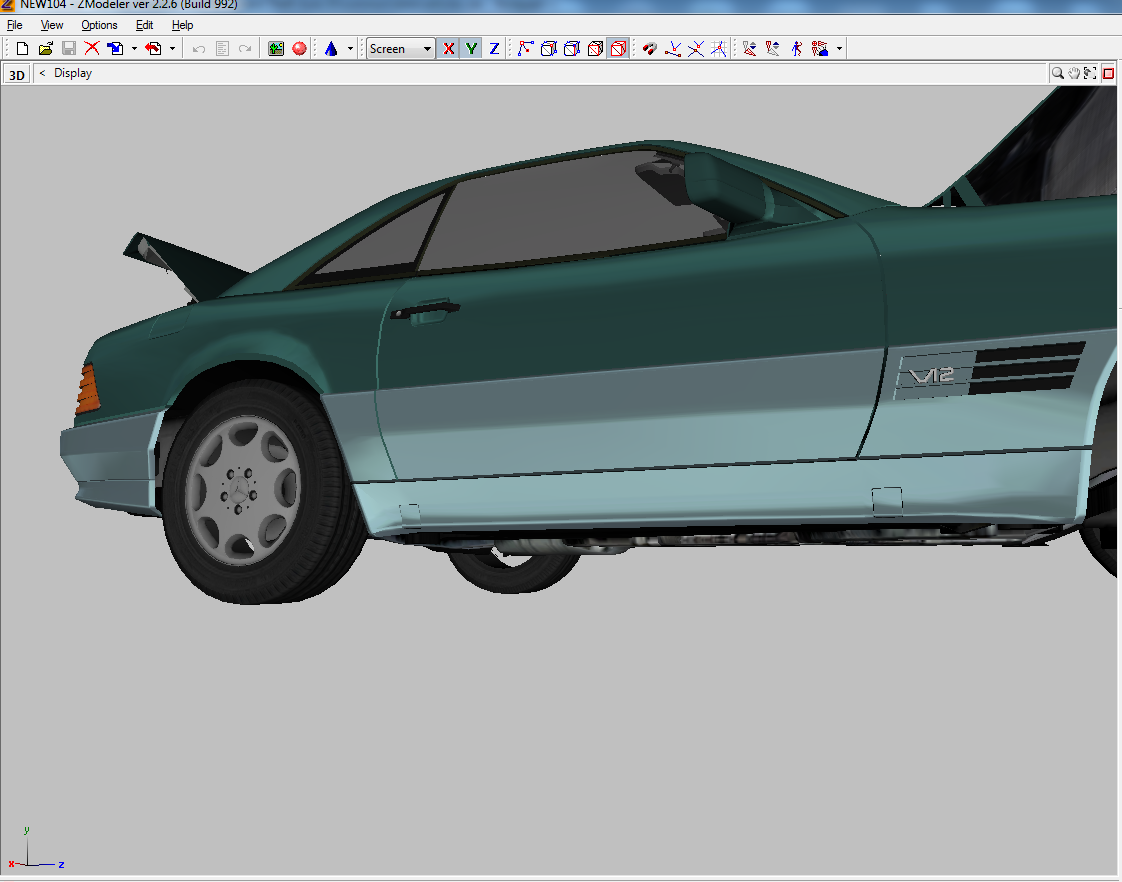
Task: Expand the skeleton tools dropdown arrow
Action: pos(839,48)
